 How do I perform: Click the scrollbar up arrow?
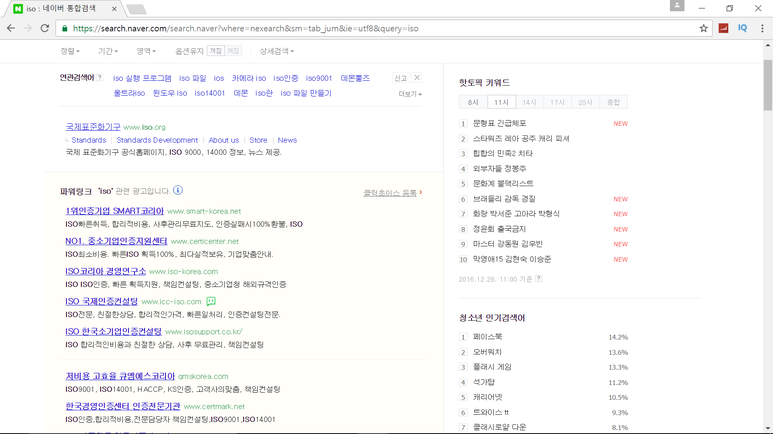tap(768, 45)
